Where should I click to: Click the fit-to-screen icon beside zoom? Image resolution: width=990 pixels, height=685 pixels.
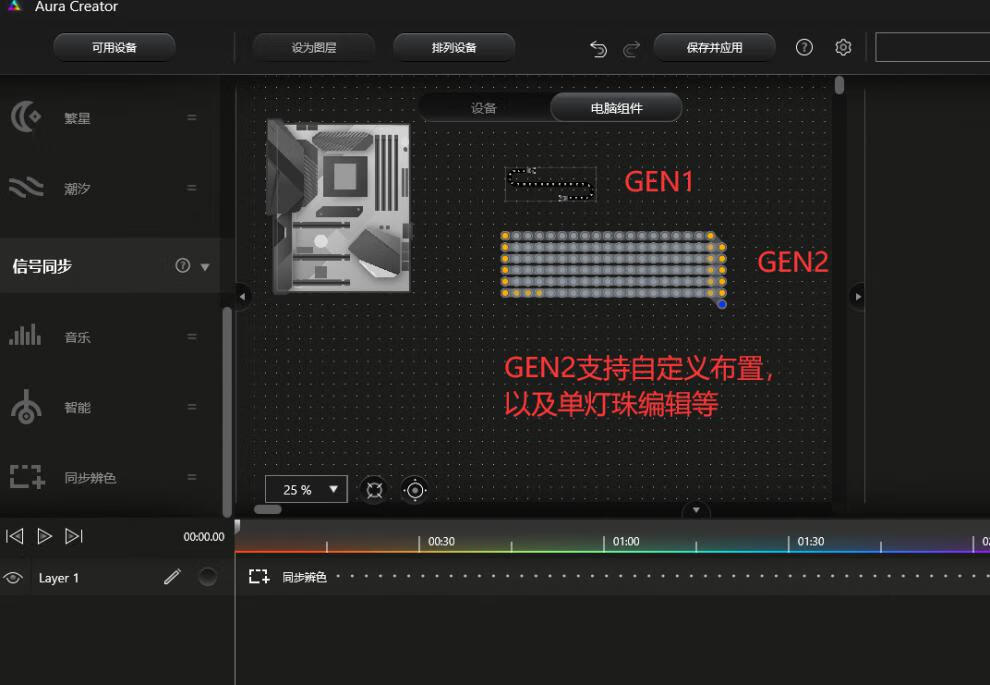[x=373, y=490]
